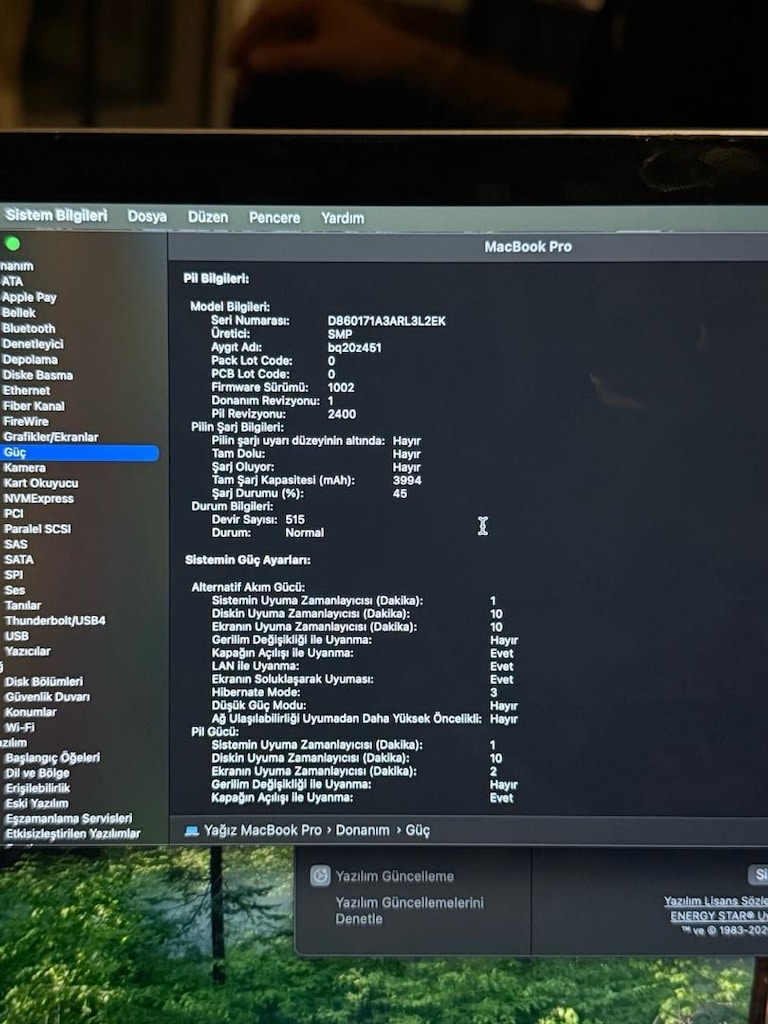Select Konumlar in the sidebar
The width and height of the screenshot is (768, 1024).
pos(31,712)
